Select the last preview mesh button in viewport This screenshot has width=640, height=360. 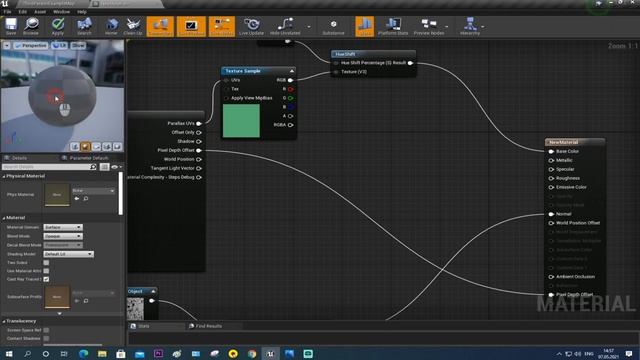[117, 147]
